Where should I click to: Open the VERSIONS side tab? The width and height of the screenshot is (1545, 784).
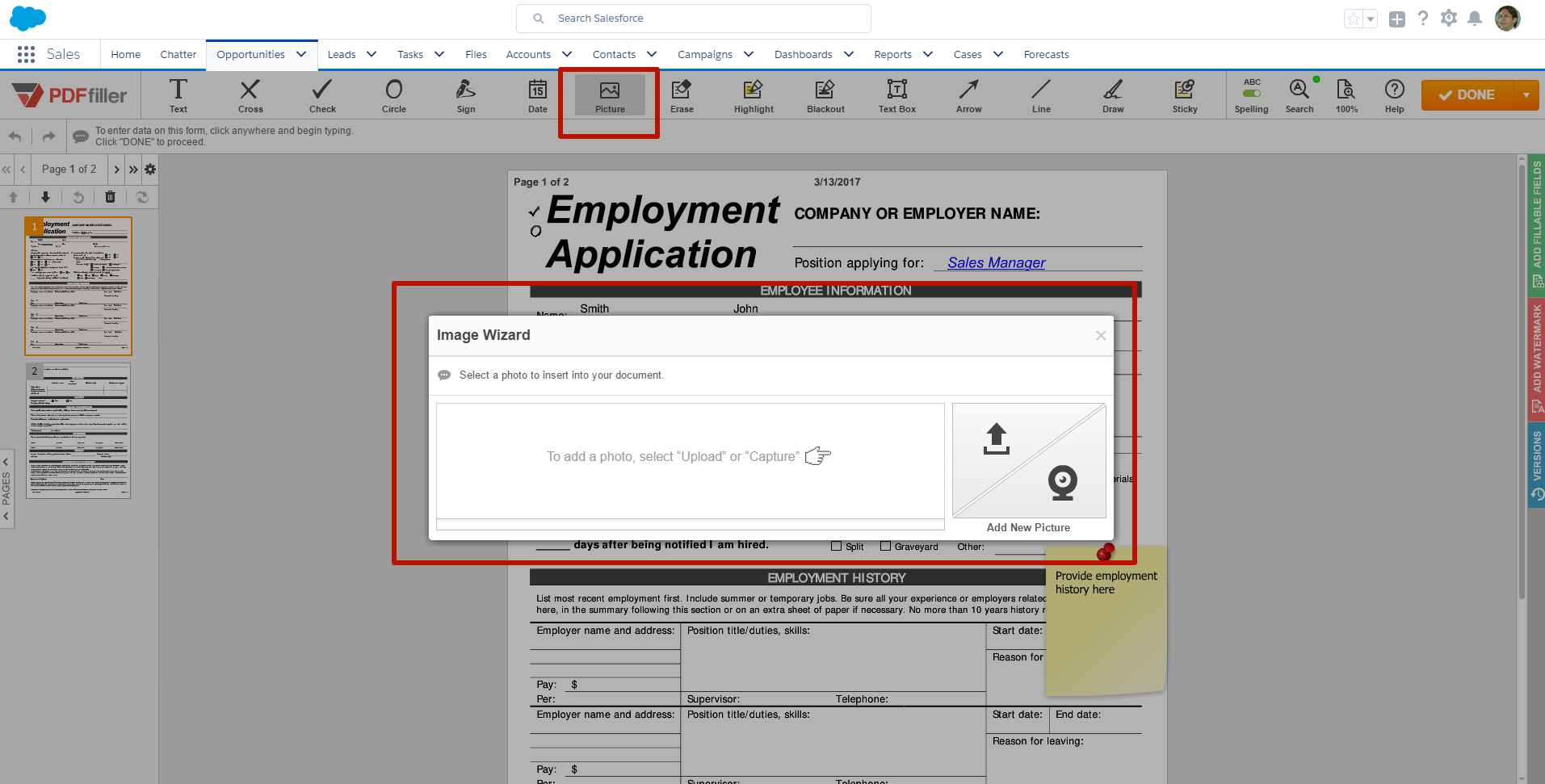(x=1537, y=466)
